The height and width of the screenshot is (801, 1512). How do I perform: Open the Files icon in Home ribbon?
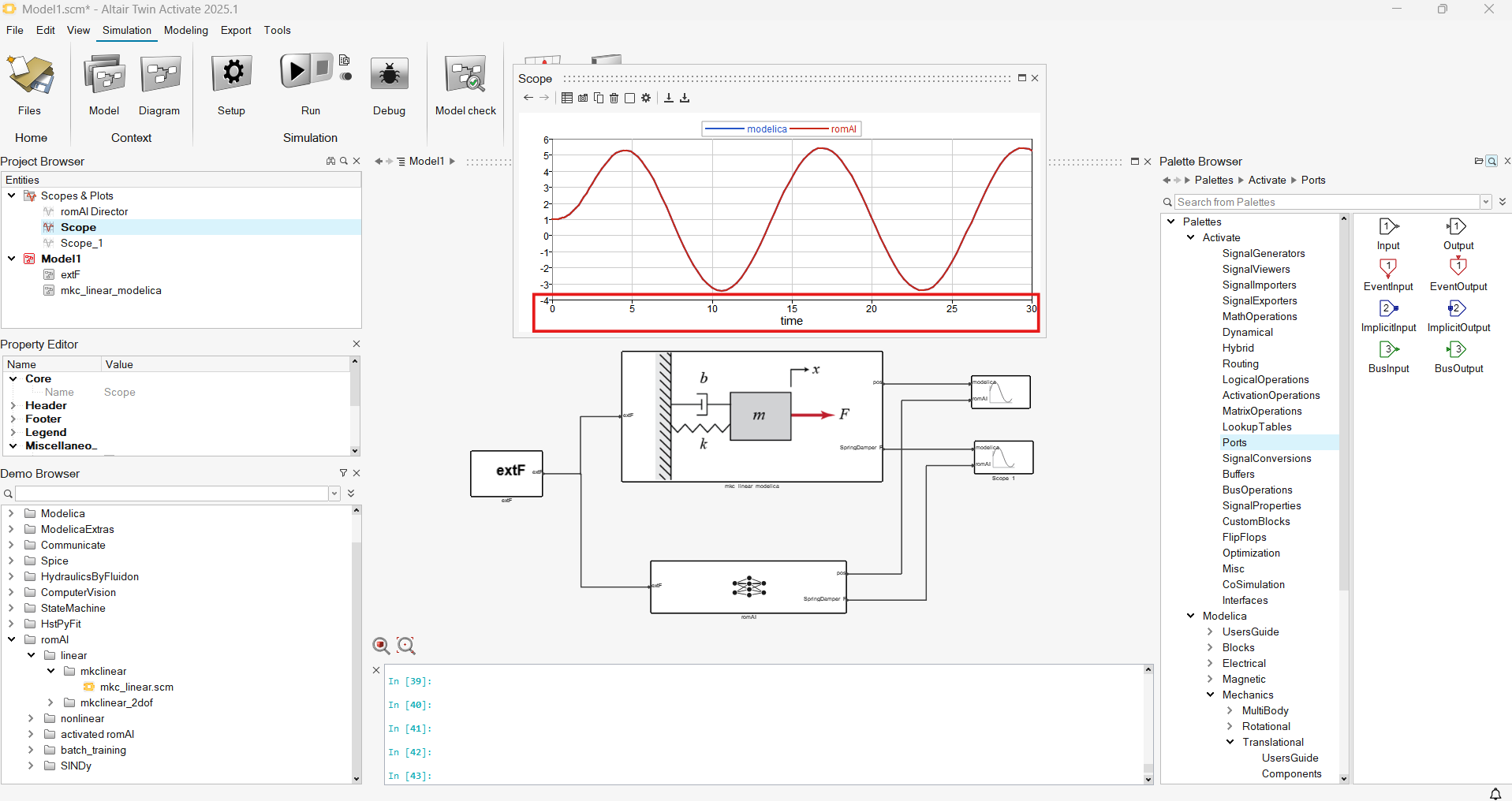coord(30,75)
